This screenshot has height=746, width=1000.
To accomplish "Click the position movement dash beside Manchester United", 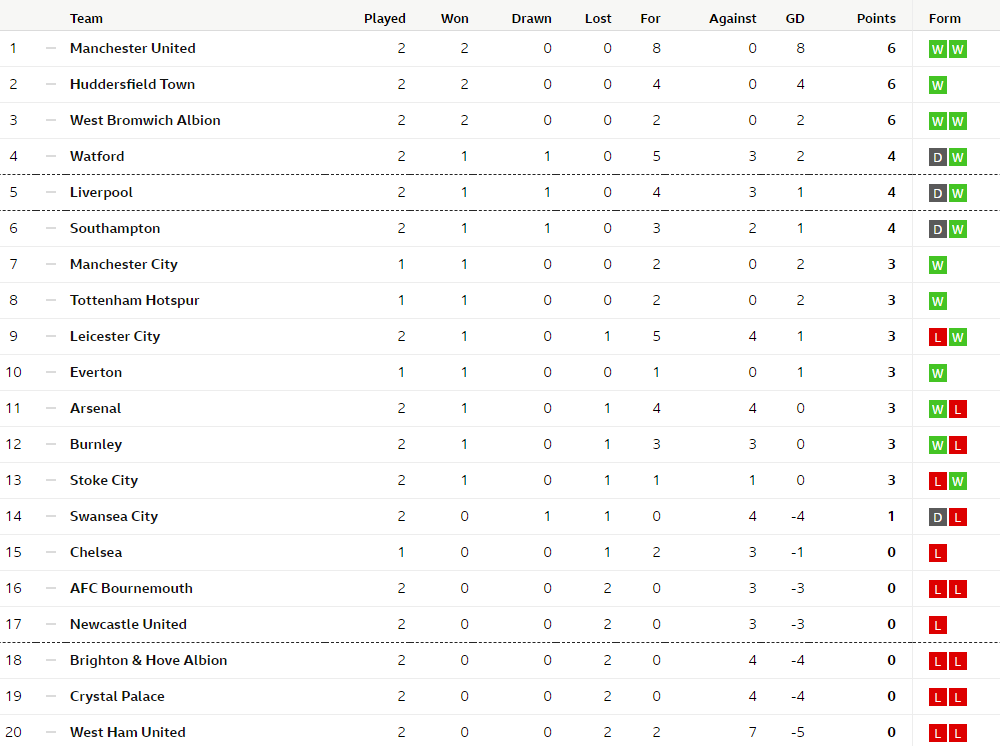I will (51, 48).
